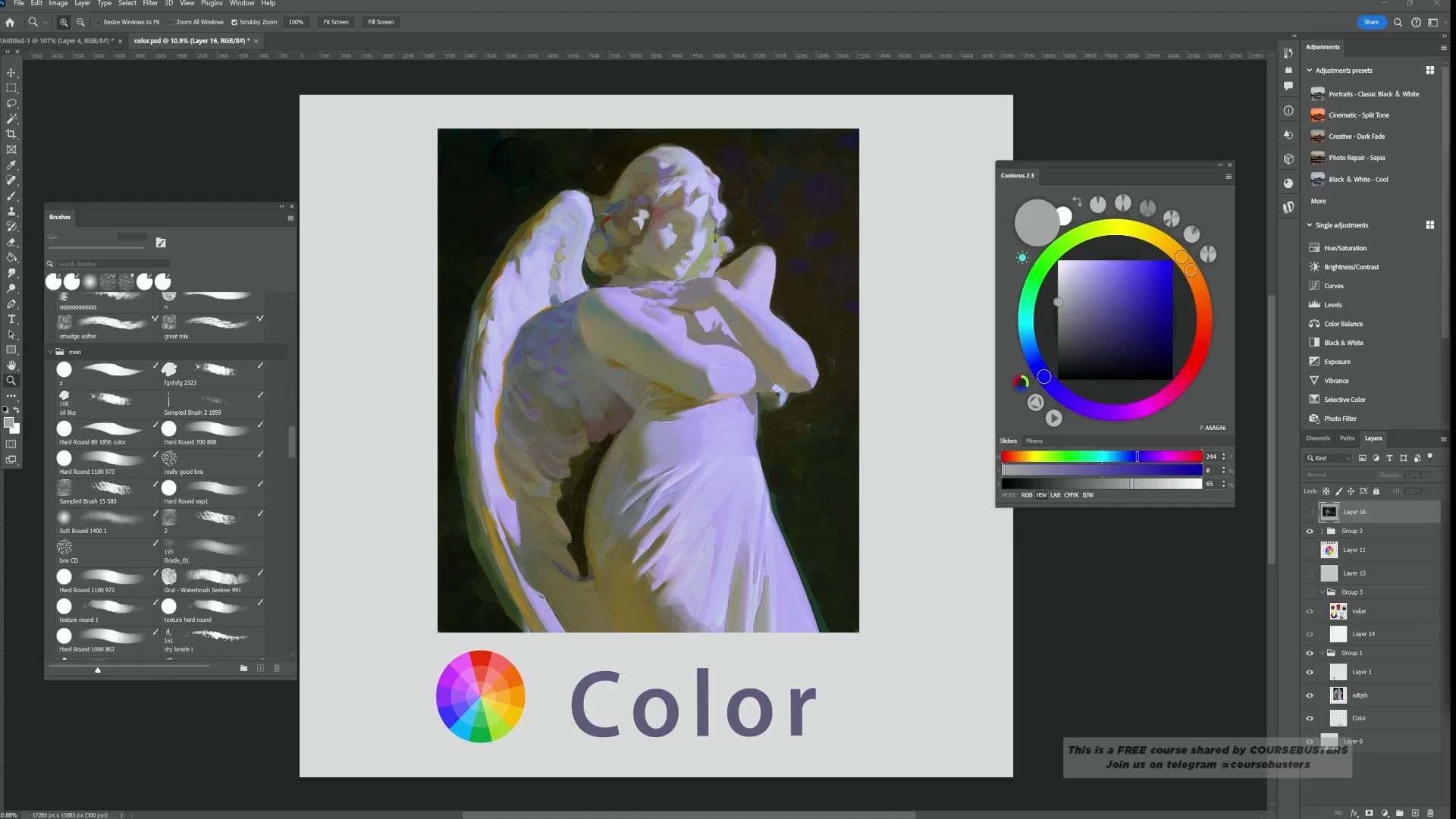The width and height of the screenshot is (1456, 819).
Task: Select the Horizontal Type tool
Action: pyautogui.click(x=11, y=319)
